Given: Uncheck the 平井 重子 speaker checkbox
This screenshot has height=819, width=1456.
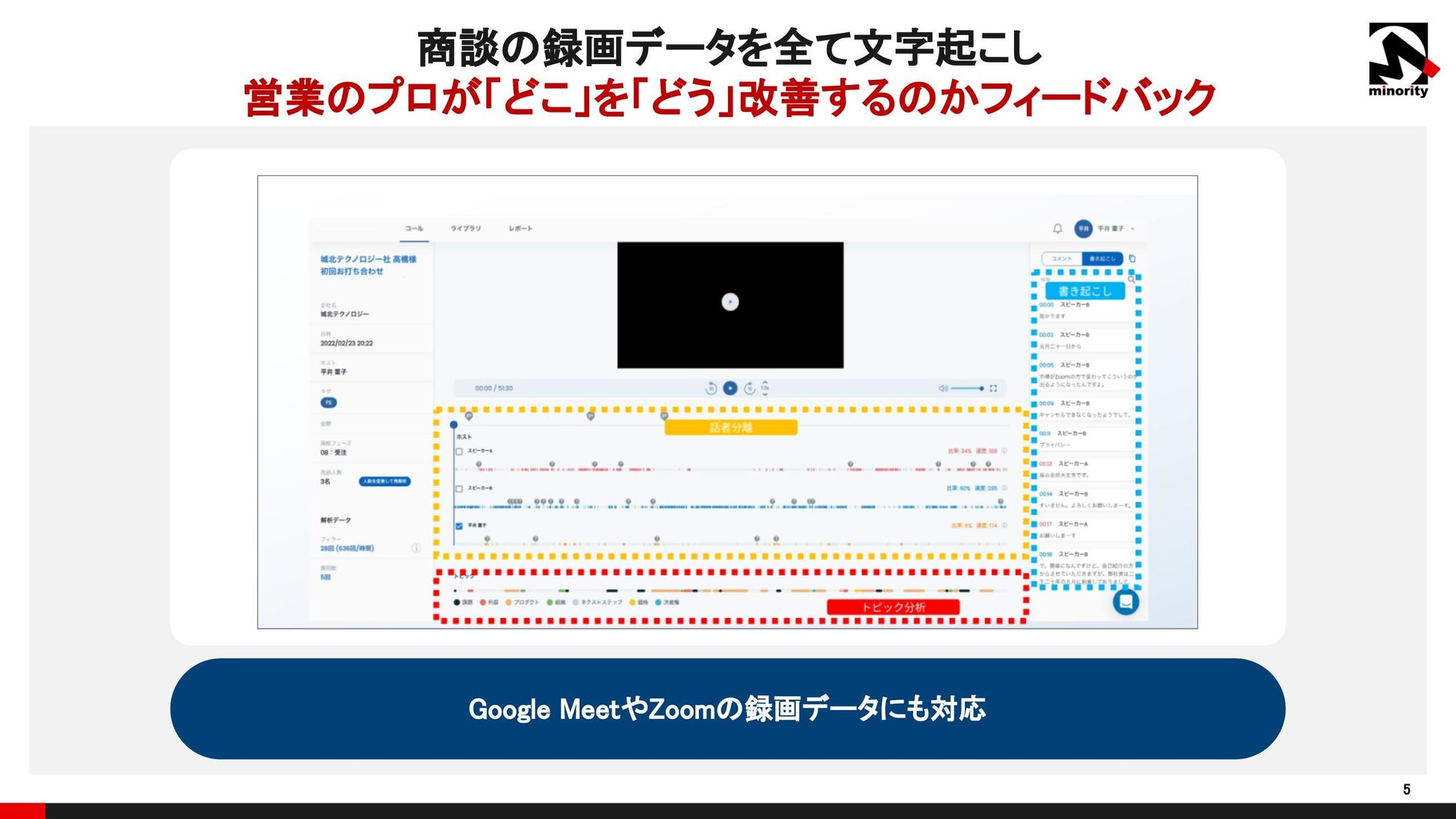Looking at the screenshot, I should [459, 526].
